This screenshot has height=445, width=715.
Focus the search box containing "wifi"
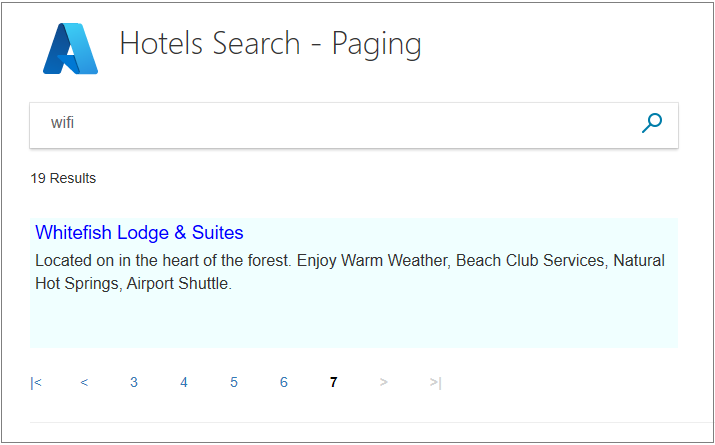330,124
